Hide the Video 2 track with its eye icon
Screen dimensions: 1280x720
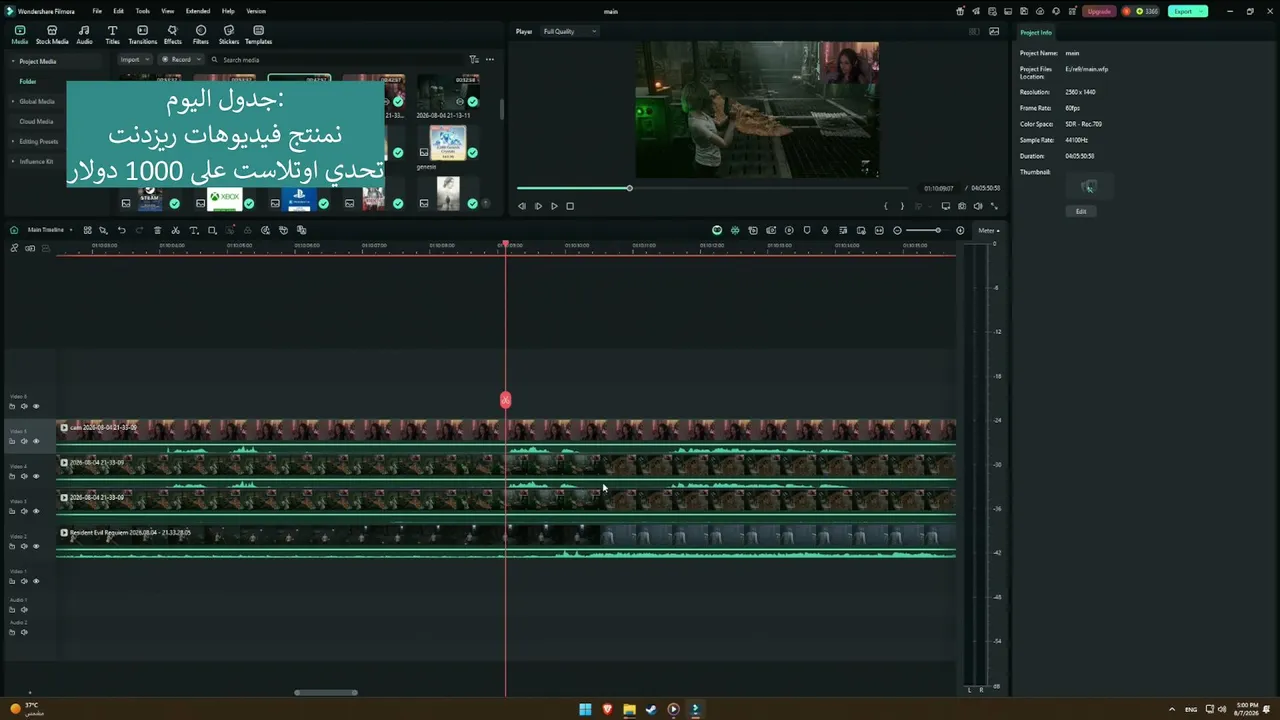pos(36,546)
